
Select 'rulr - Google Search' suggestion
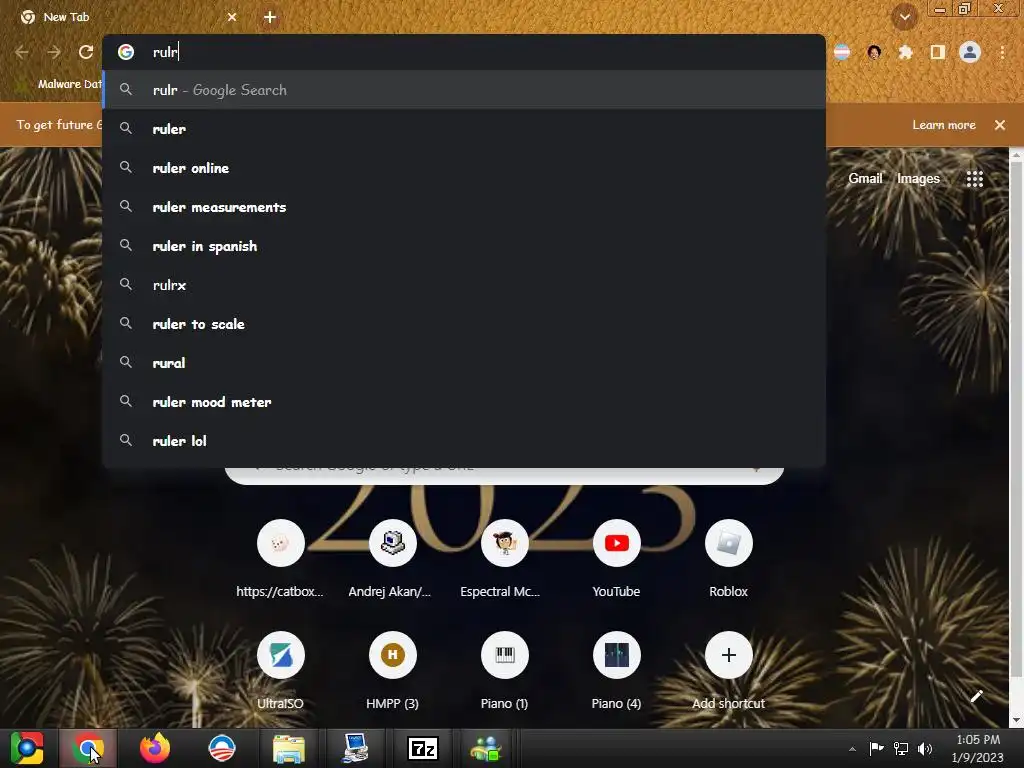[x=464, y=90]
